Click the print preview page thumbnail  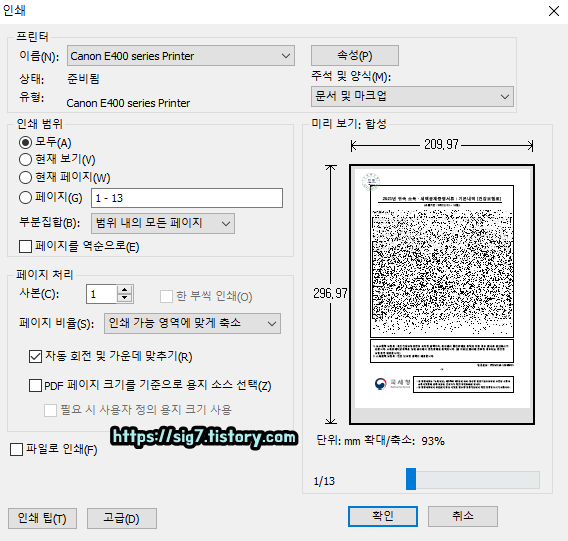[x=442, y=294]
